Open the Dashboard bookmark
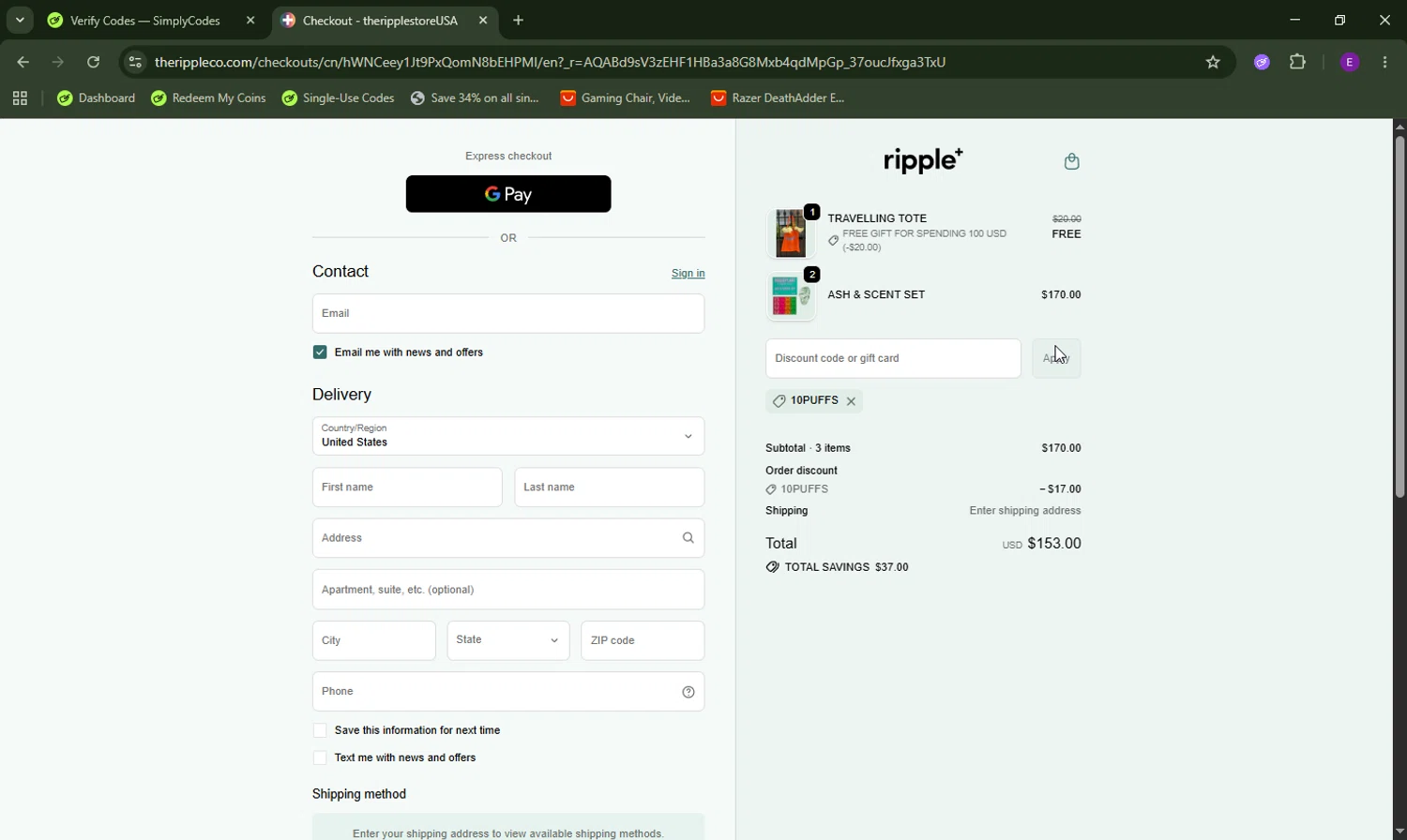This screenshot has height=840, width=1407. (x=97, y=98)
